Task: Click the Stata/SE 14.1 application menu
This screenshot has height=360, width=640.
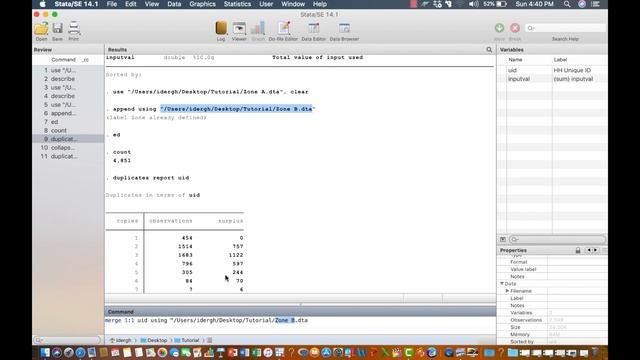Action: 76,4
